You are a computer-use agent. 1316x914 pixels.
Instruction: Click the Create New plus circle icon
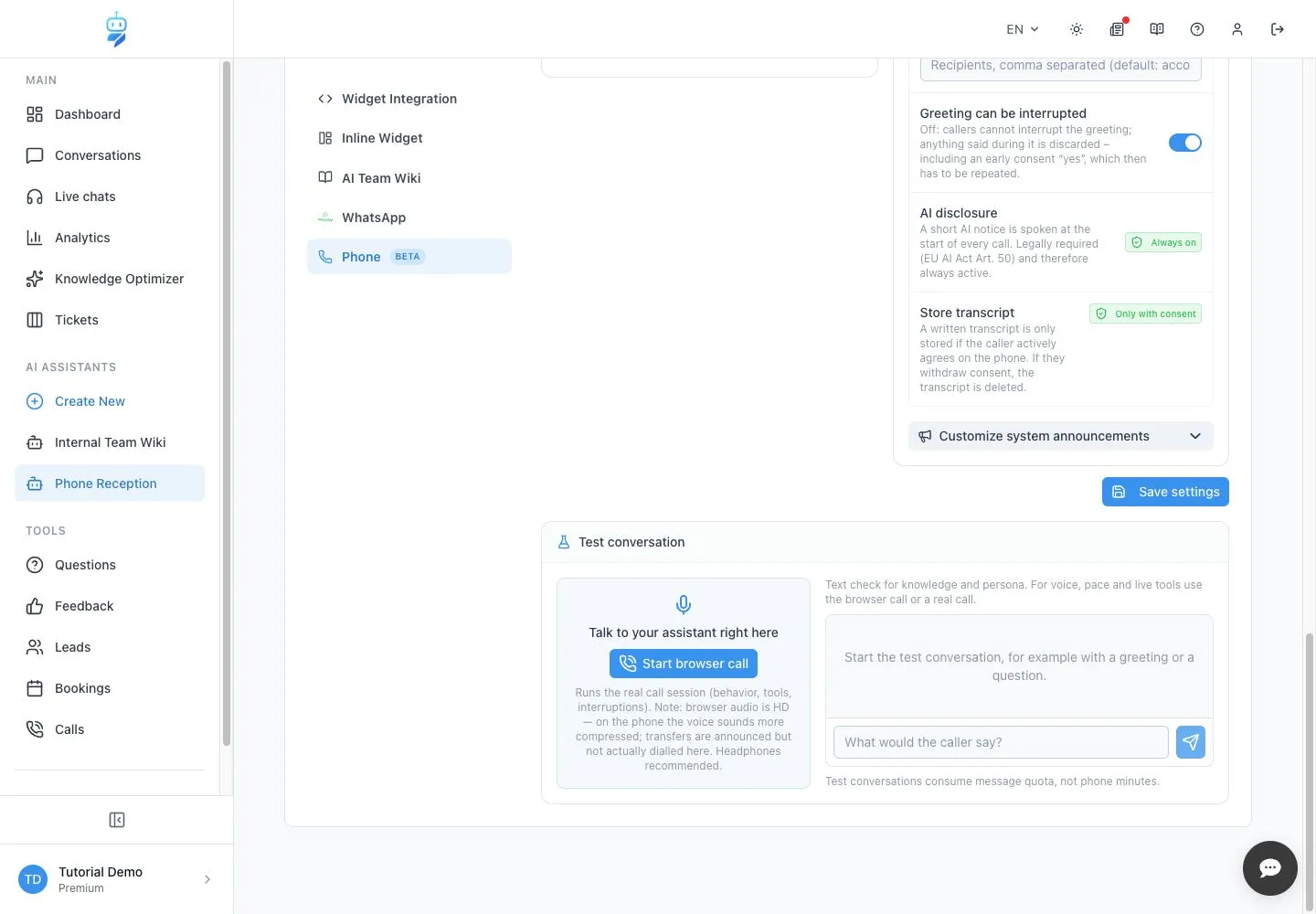[x=35, y=401]
